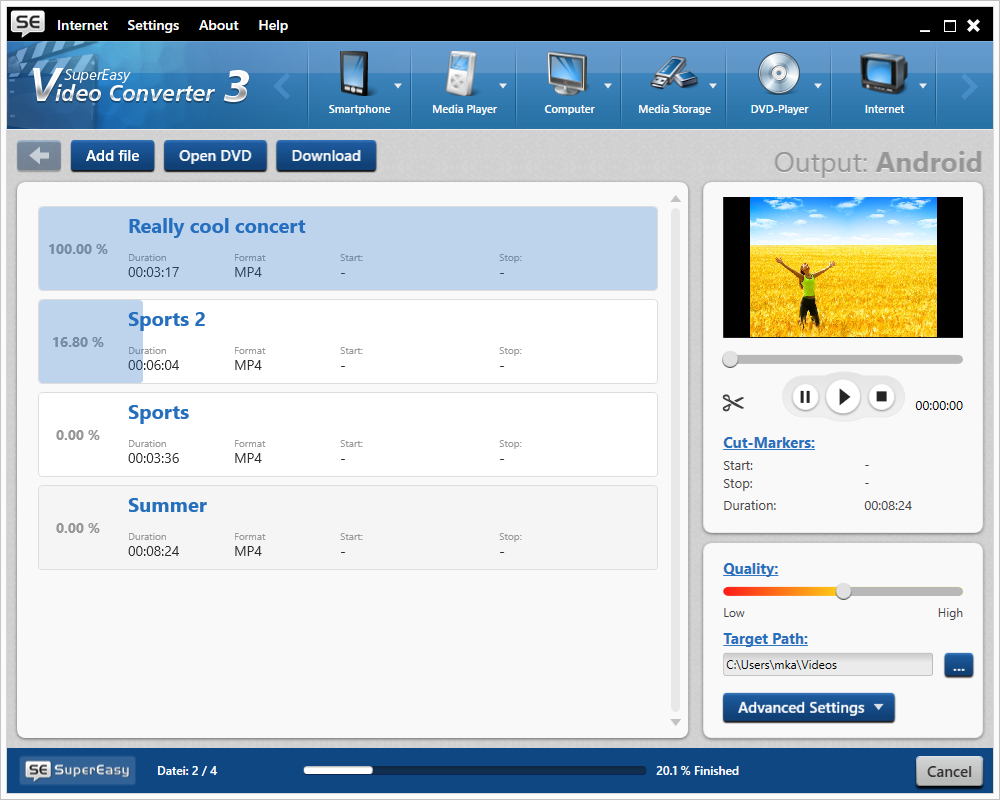Expand the DVD-Player dropdown arrow
This screenshot has width=1000, height=800.
click(818, 86)
